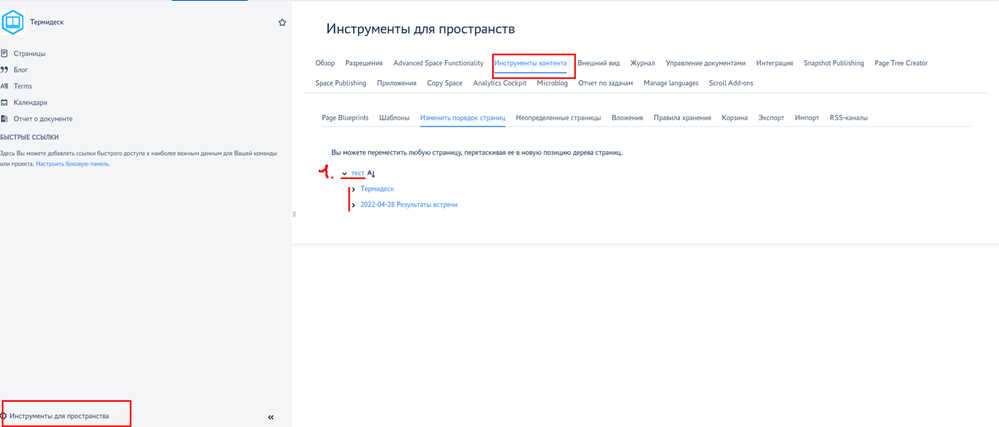The width and height of the screenshot is (999, 427).
Task: Select the Инструменты контента tab
Action: [530, 63]
